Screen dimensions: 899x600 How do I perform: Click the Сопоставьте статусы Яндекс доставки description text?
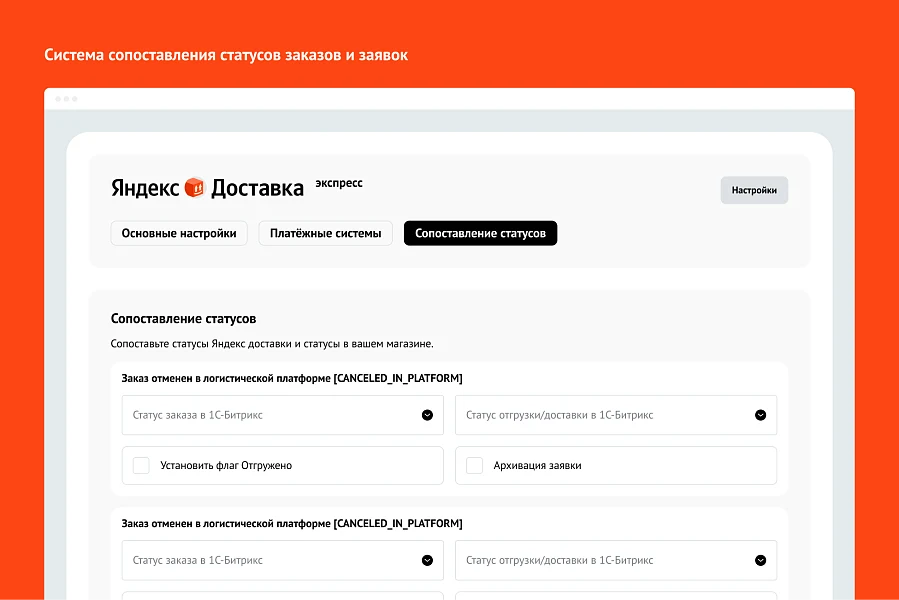click(272, 344)
